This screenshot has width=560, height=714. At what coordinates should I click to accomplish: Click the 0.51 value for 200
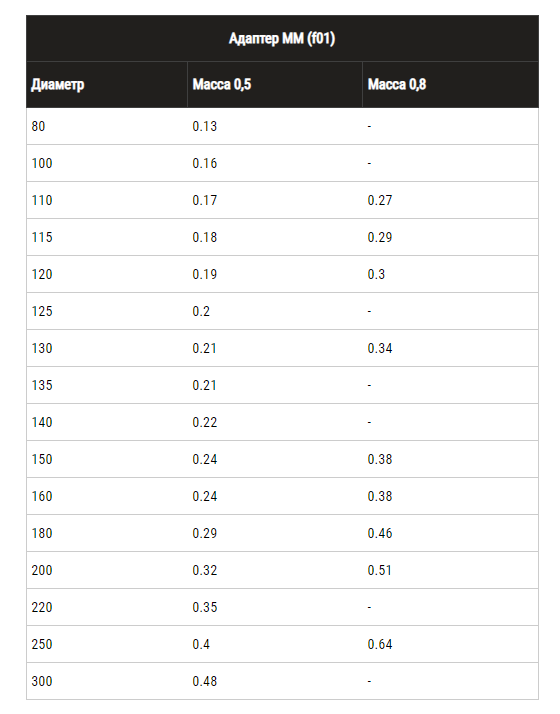click(379, 570)
